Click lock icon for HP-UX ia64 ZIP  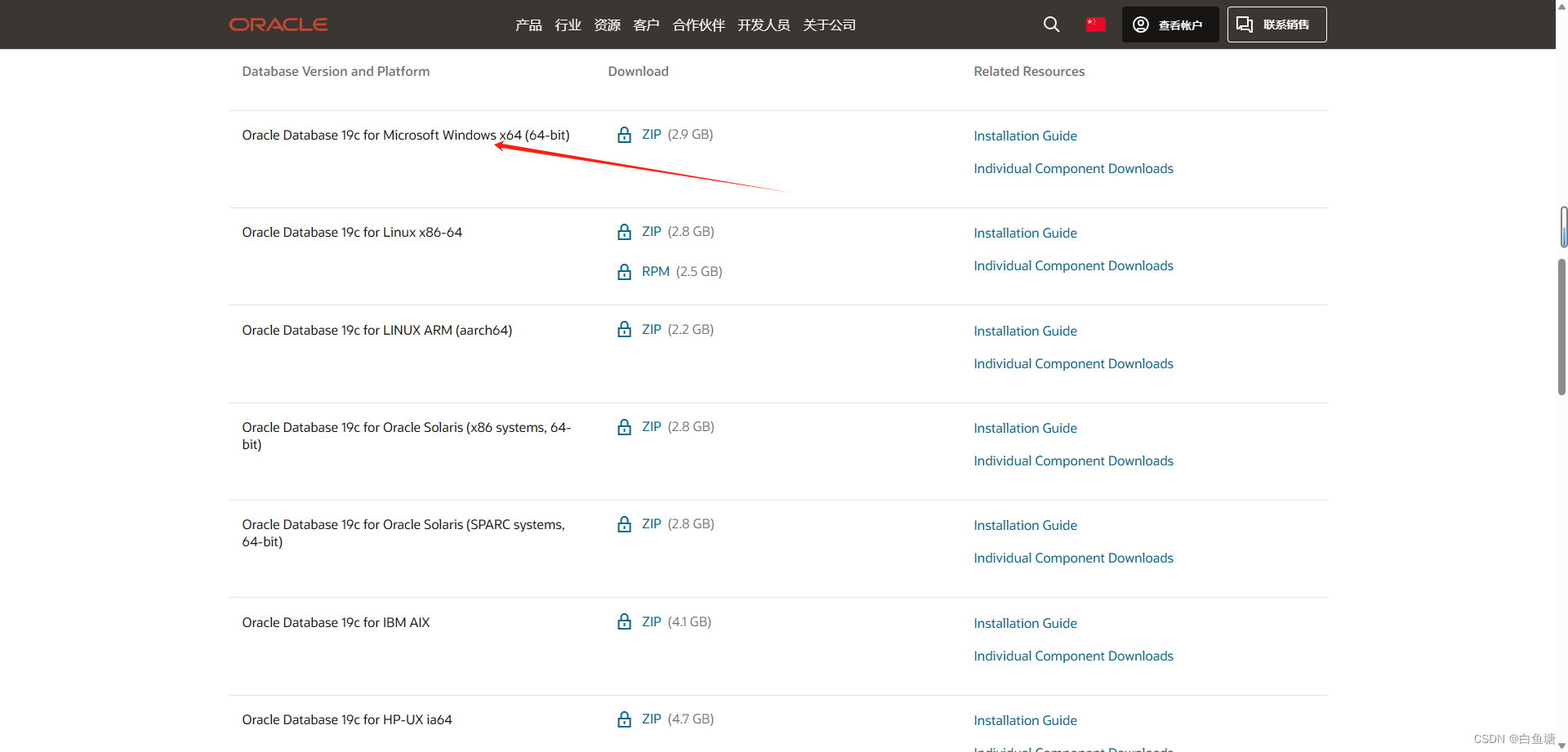pos(624,719)
